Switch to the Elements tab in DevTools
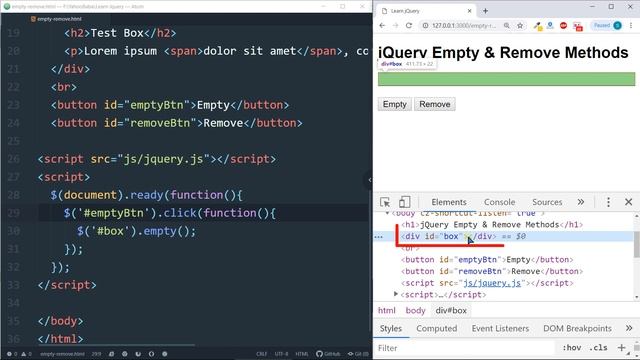 click(x=449, y=202)
